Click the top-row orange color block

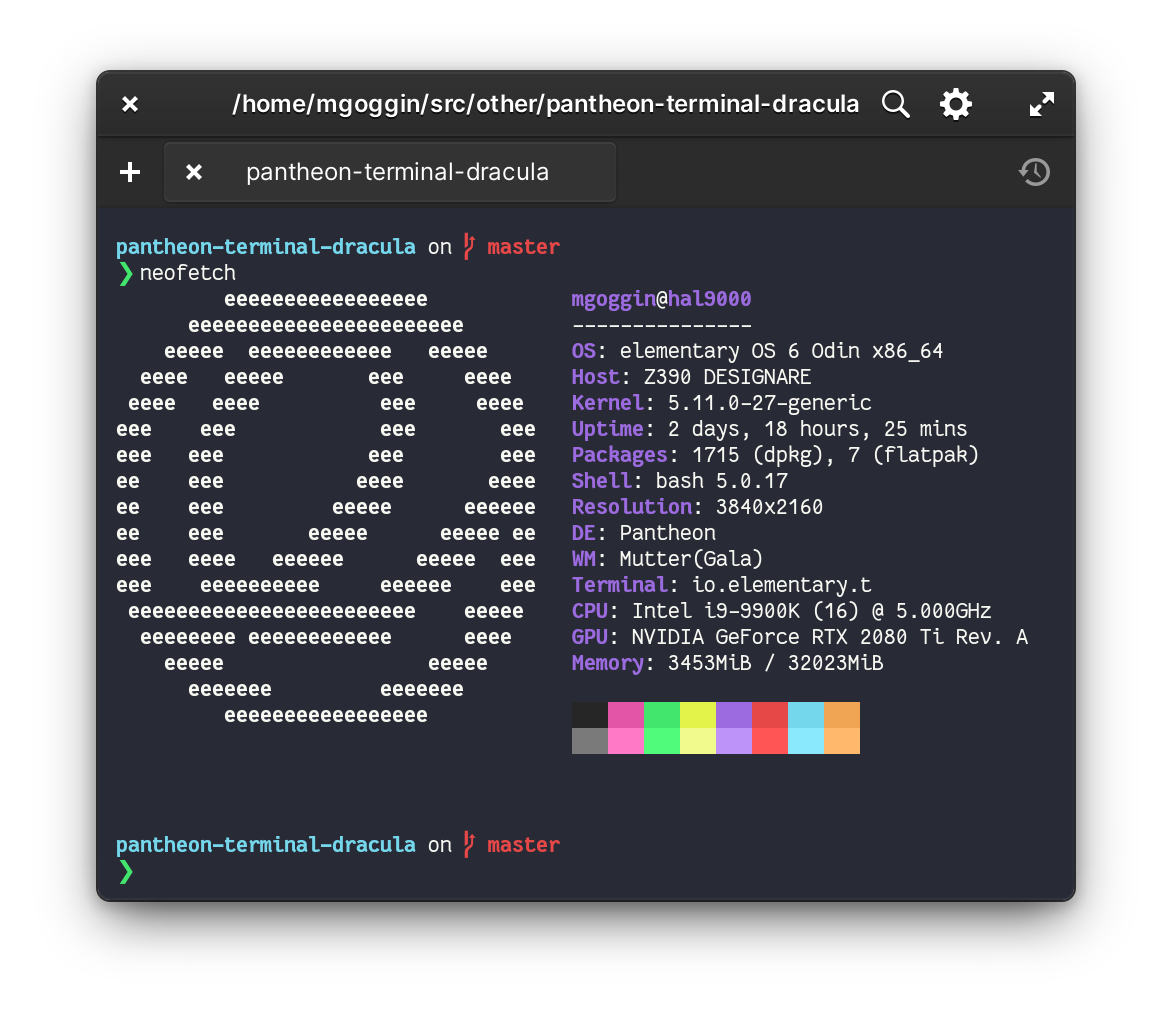(x=842, y=715)
